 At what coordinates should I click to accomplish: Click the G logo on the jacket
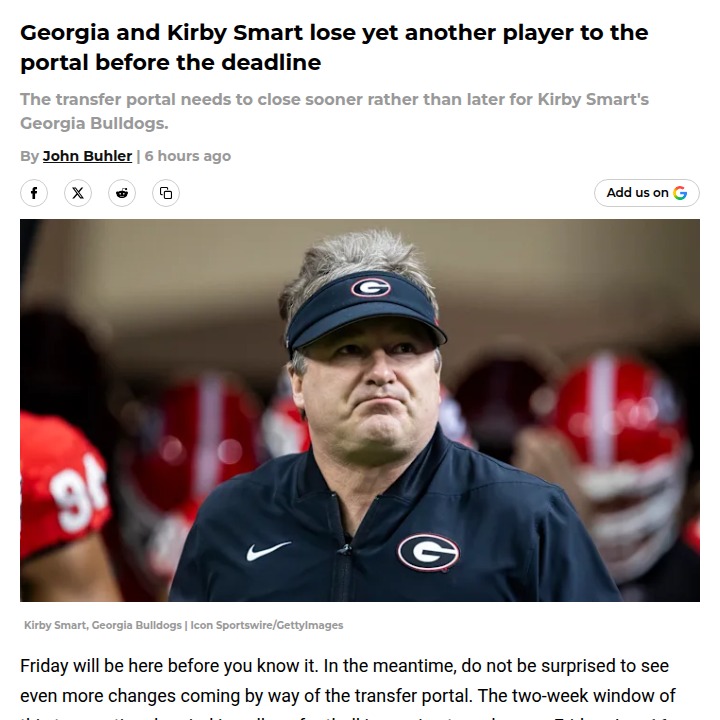(x=427, y=551)
